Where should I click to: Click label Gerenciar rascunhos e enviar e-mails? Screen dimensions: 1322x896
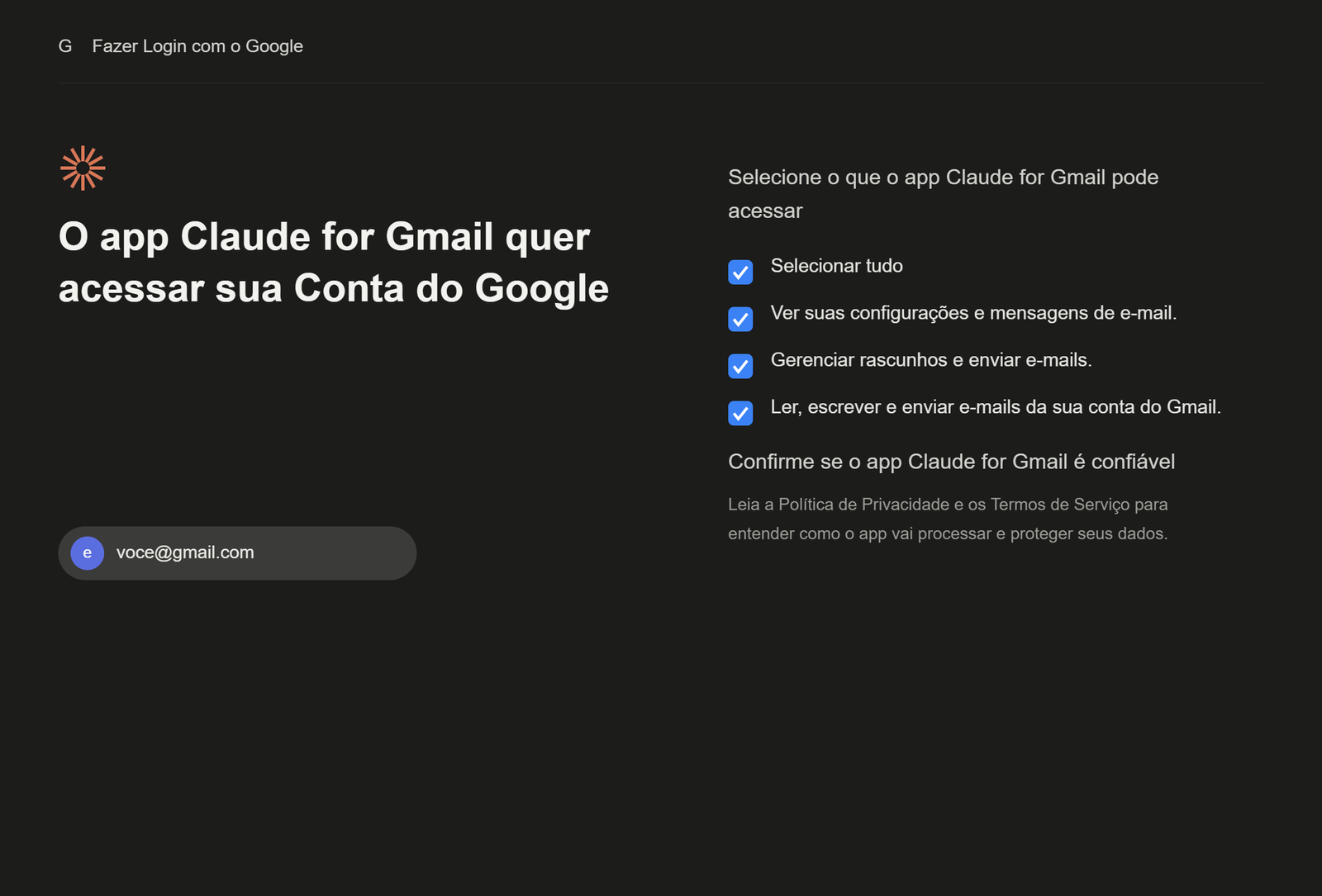931,360
